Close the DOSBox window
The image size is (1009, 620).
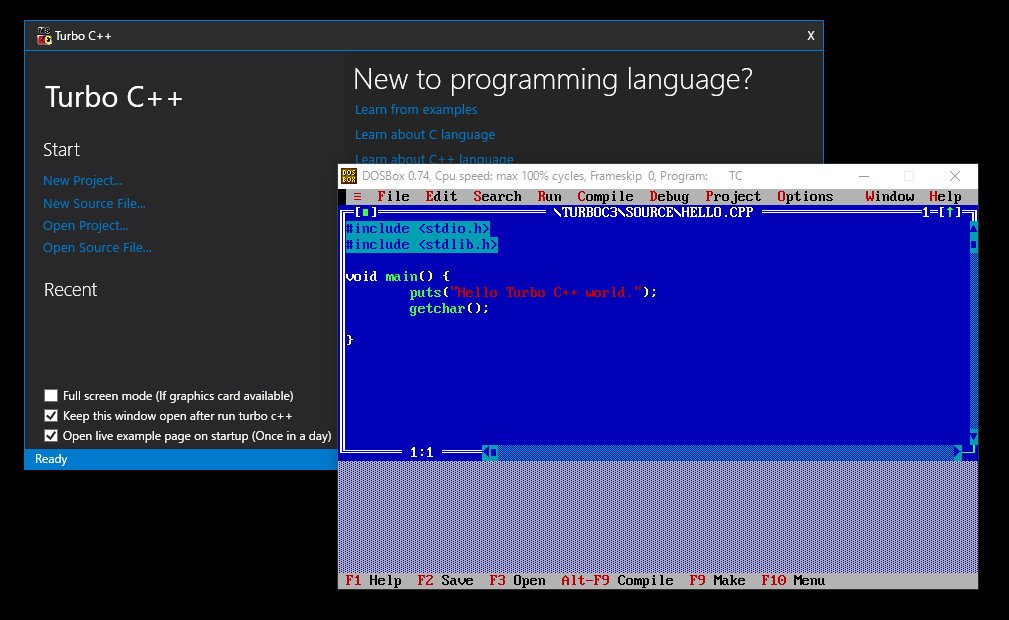[x=955, y=176]
